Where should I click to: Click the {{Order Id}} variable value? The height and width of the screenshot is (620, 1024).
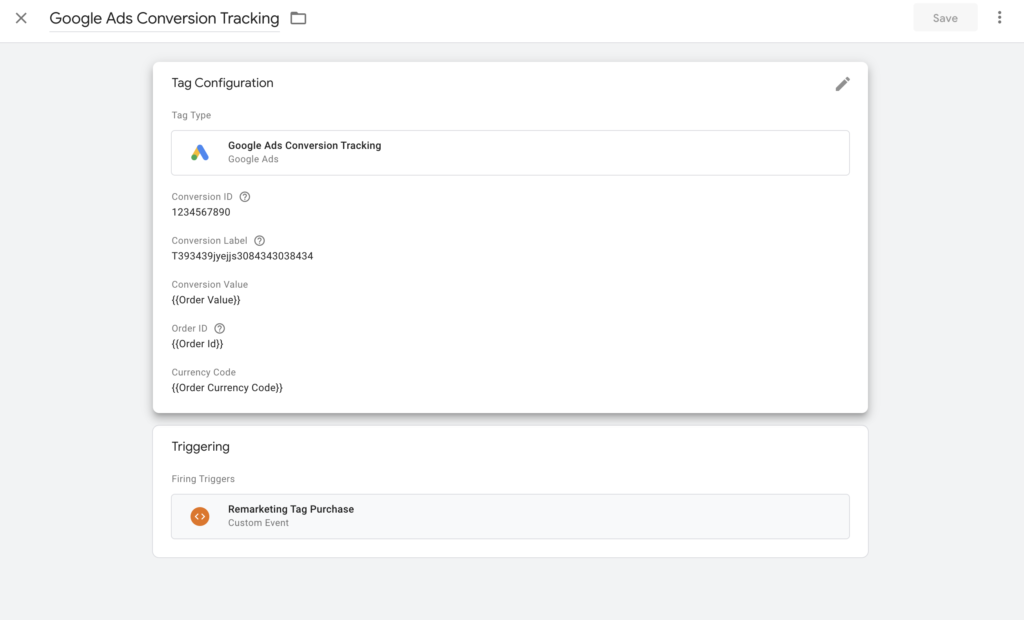tap(197, 343)
